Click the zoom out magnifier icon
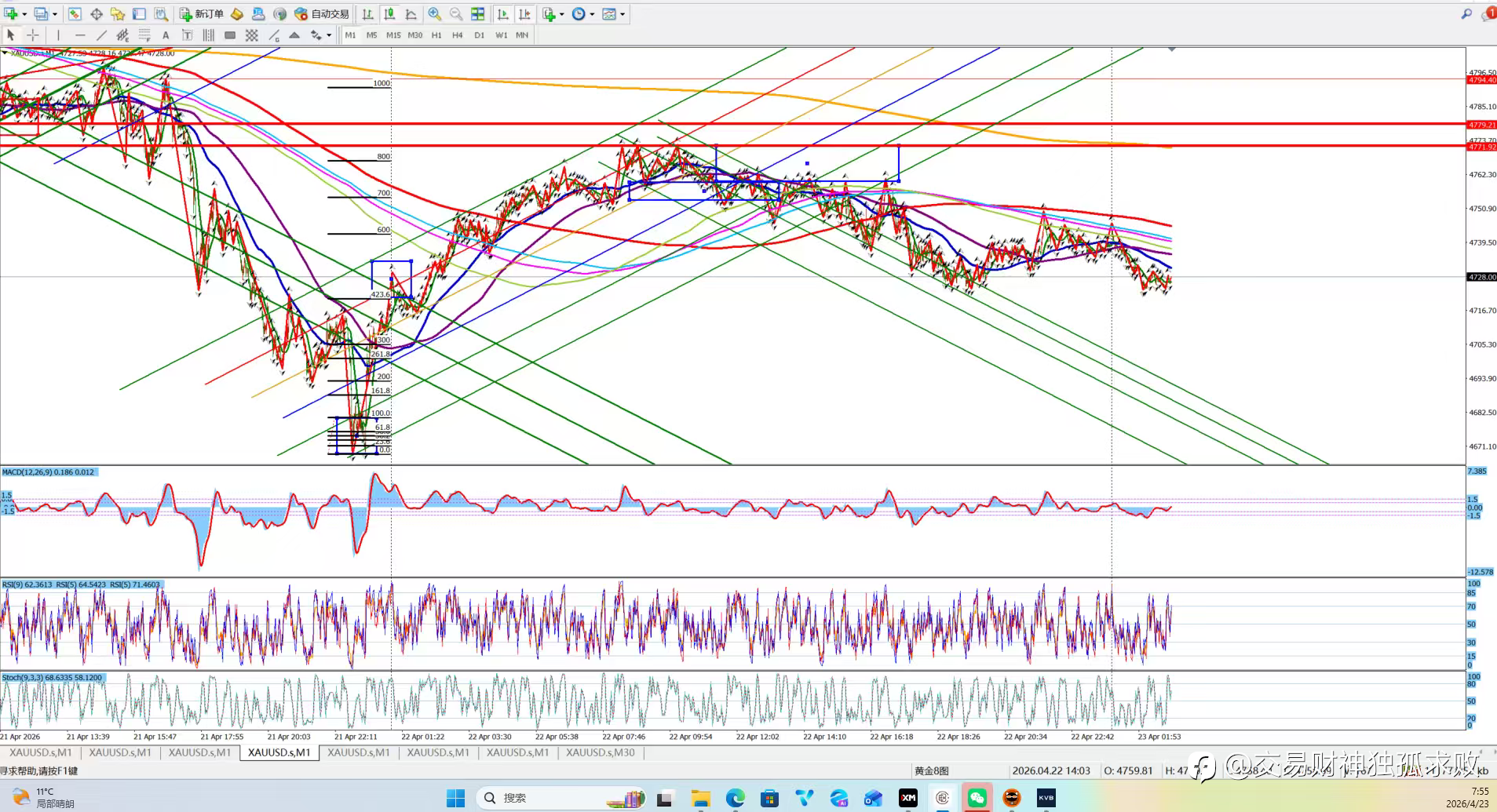The width and height of the screenshot is (1497, 812). [x=455, y=14]
